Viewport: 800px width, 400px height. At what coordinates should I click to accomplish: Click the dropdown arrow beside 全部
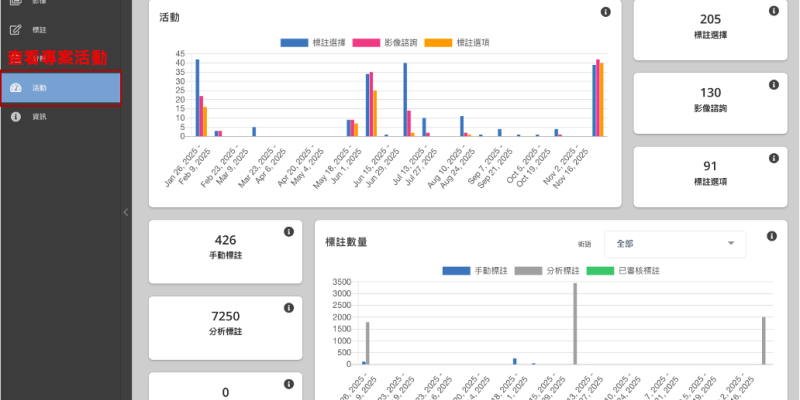point(731,243)
